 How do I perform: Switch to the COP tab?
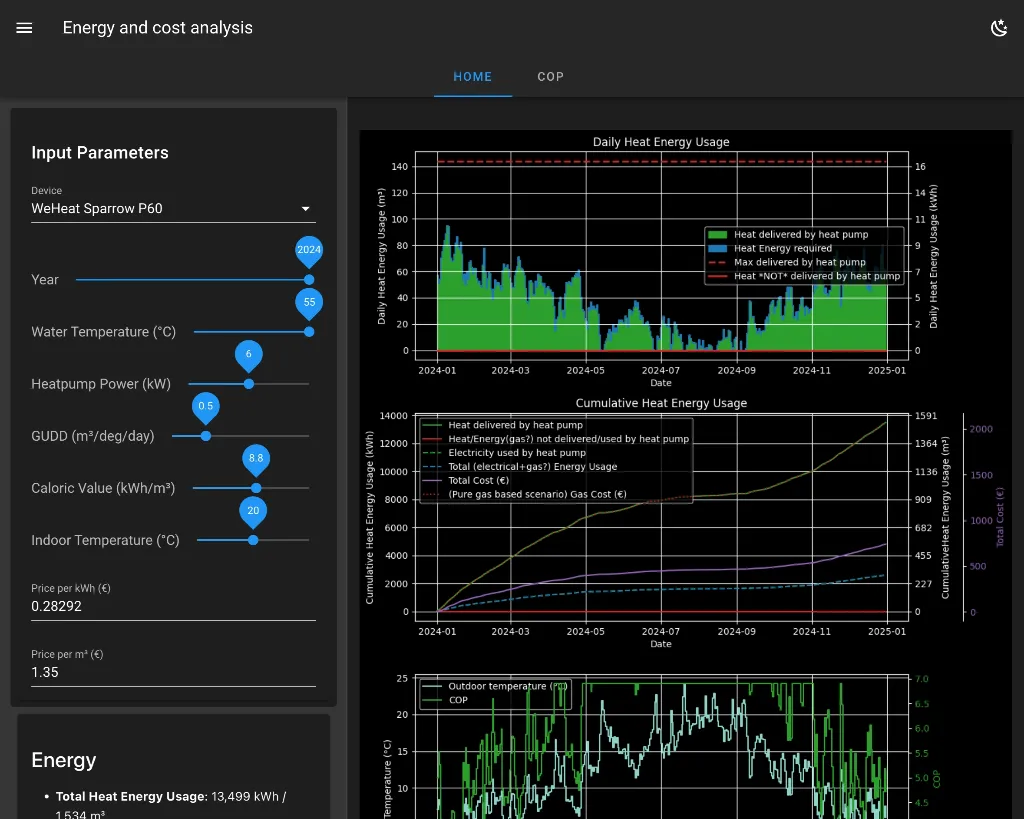coord(550,76)
